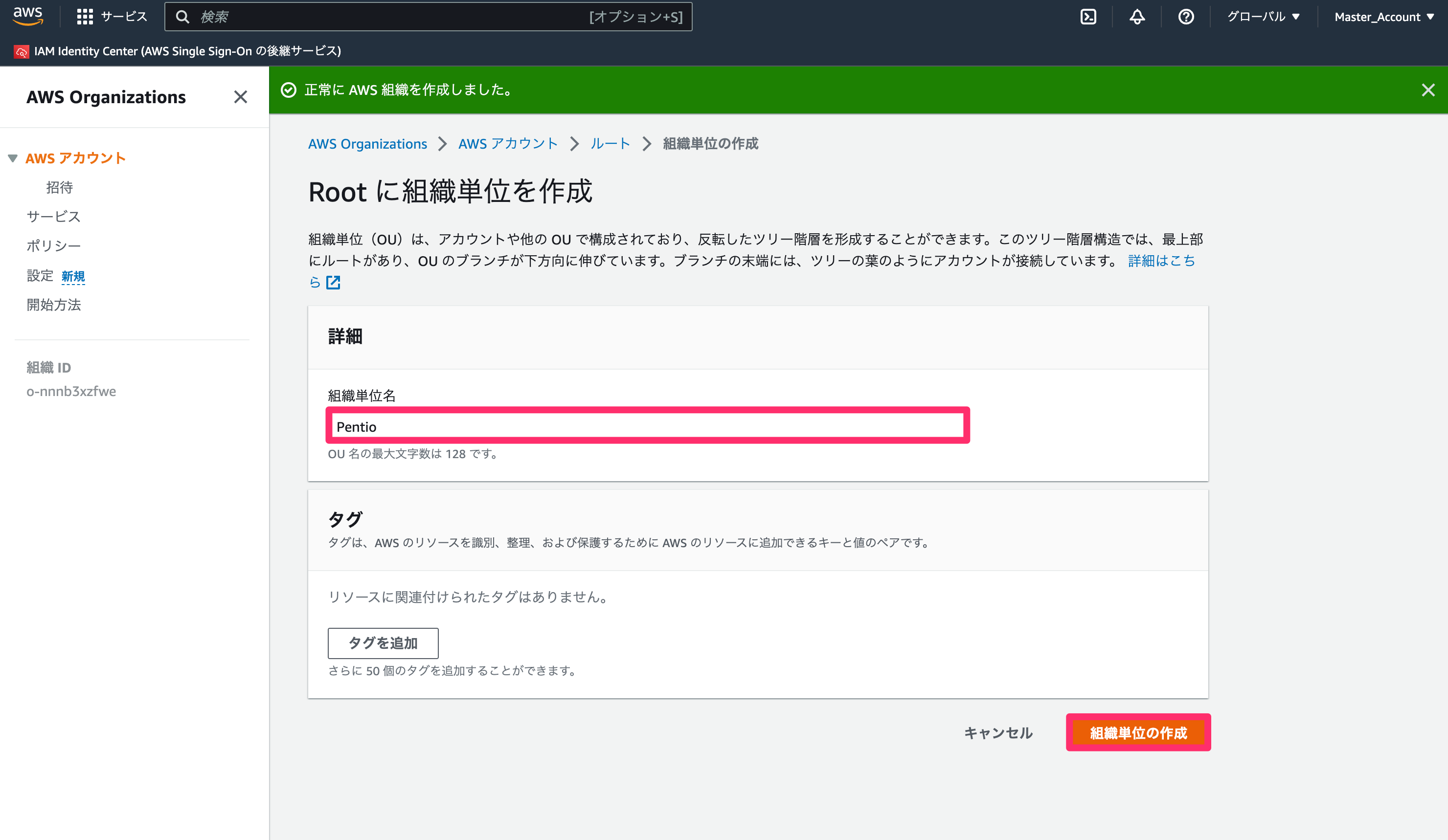Viewport: 1448px width, 840px height.
Task: Follow the ルート breadcrumb link
Action: (610, 144)
